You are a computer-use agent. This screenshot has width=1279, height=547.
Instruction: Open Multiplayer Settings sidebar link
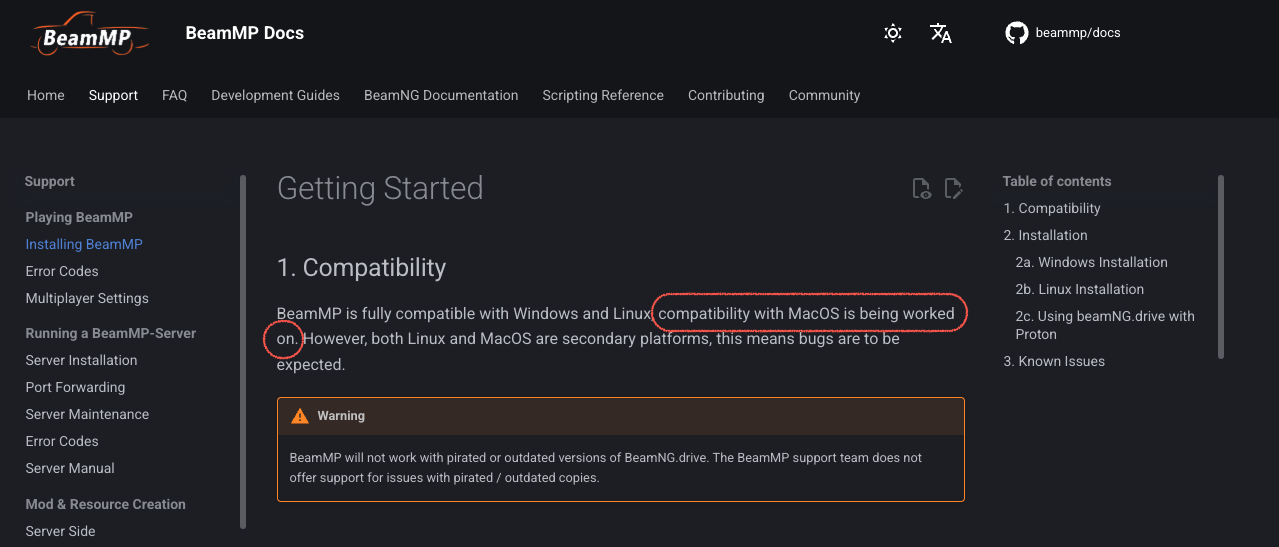pos(87,298)
